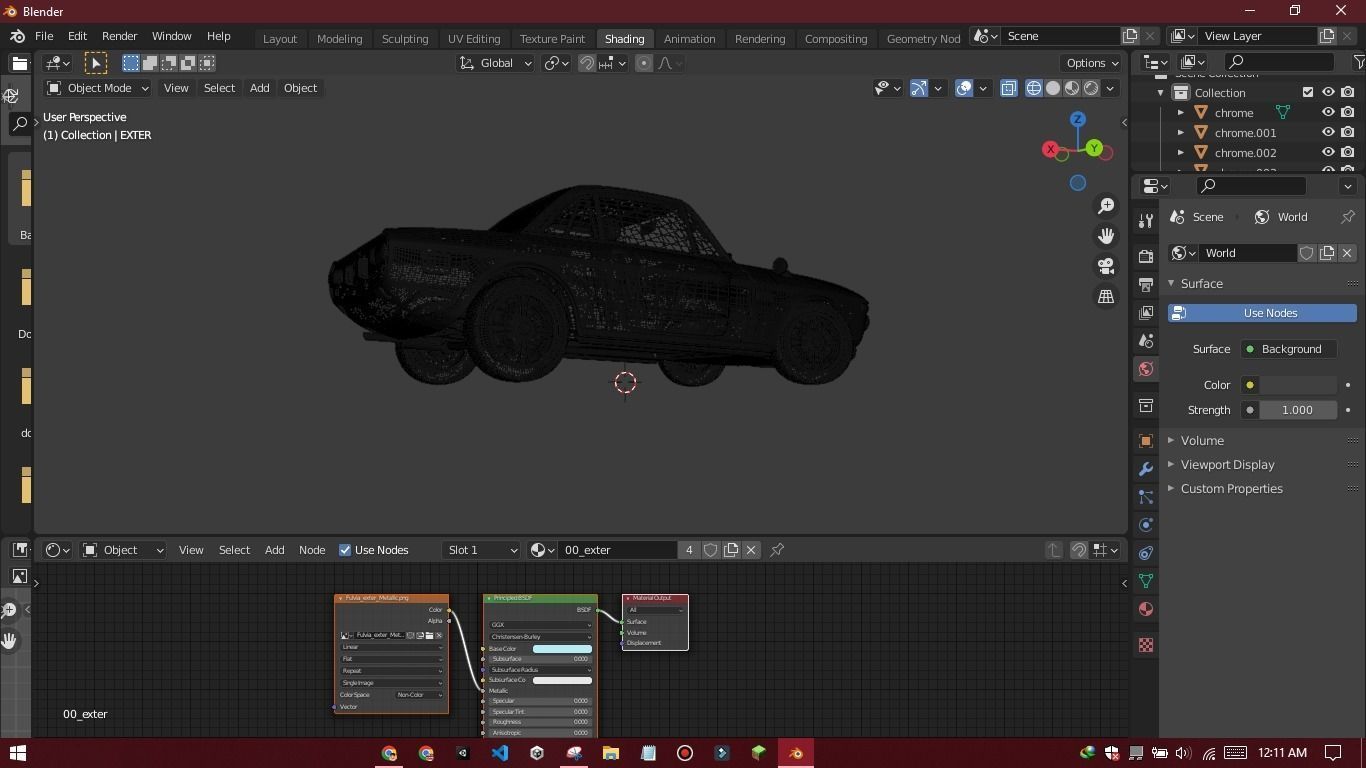This screenshot has height=768, width=1366.
Task: Open the viewport Select menu button
Action: (219, 88)
